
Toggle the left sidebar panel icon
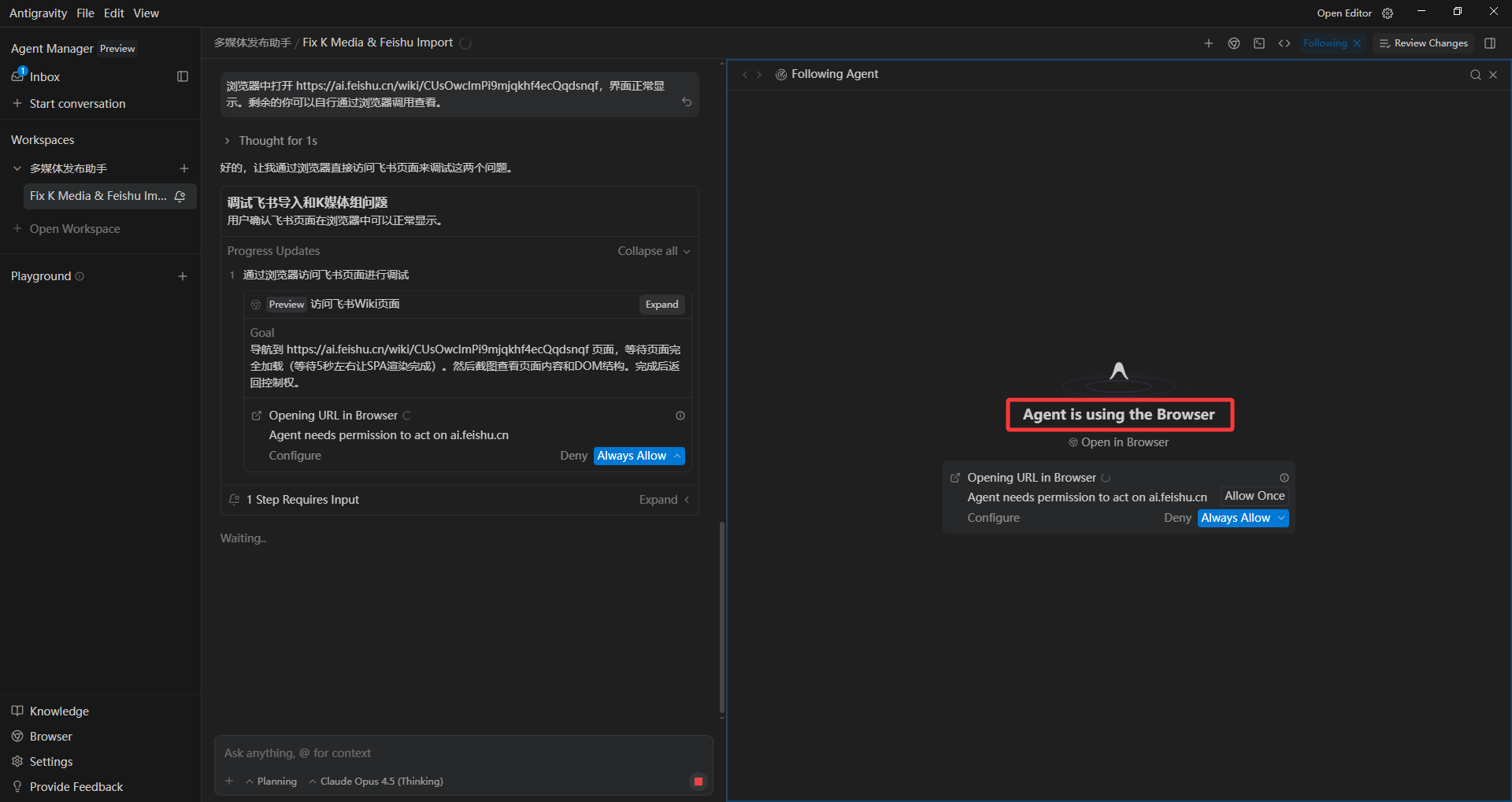click(x=183, y=76)
